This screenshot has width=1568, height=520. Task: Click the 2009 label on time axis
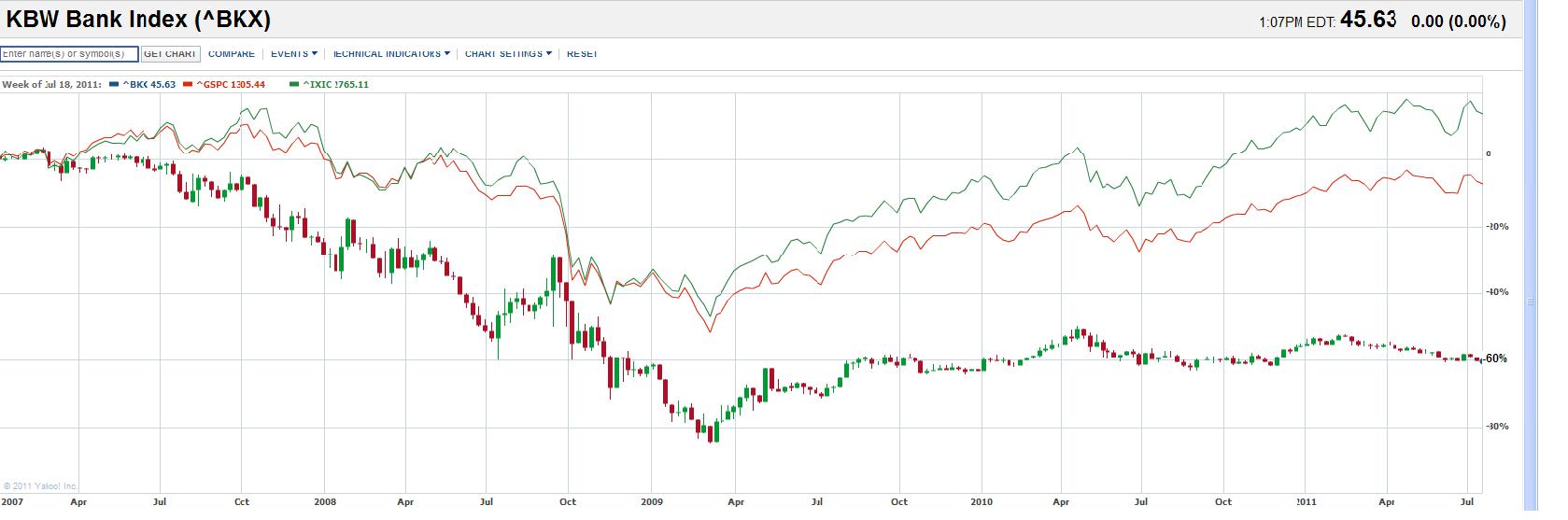click(652, 502)
